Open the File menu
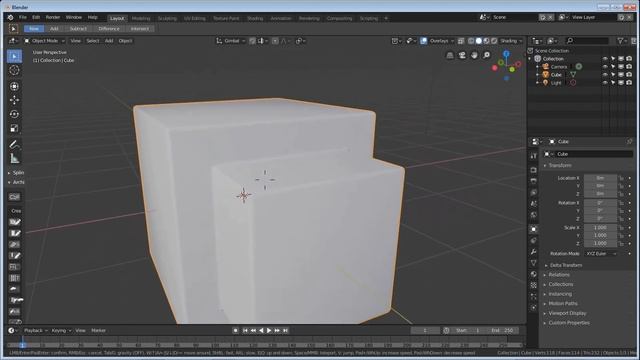640x360 pixels. [23, 18]
